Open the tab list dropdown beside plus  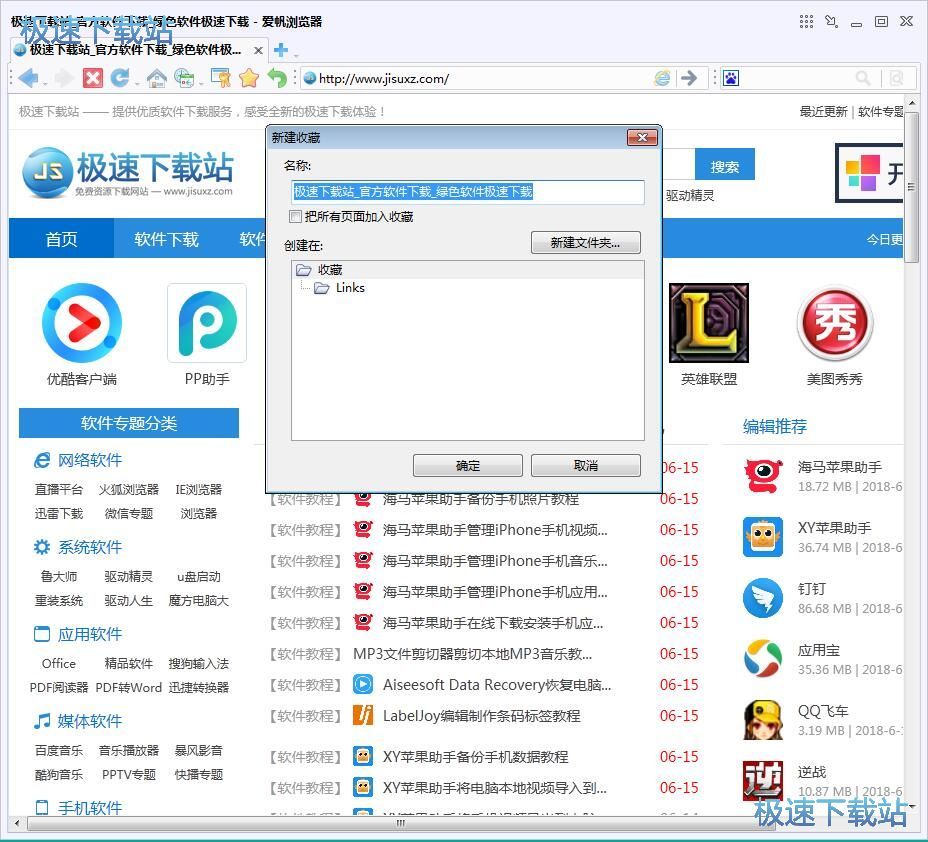click(296, 55)
